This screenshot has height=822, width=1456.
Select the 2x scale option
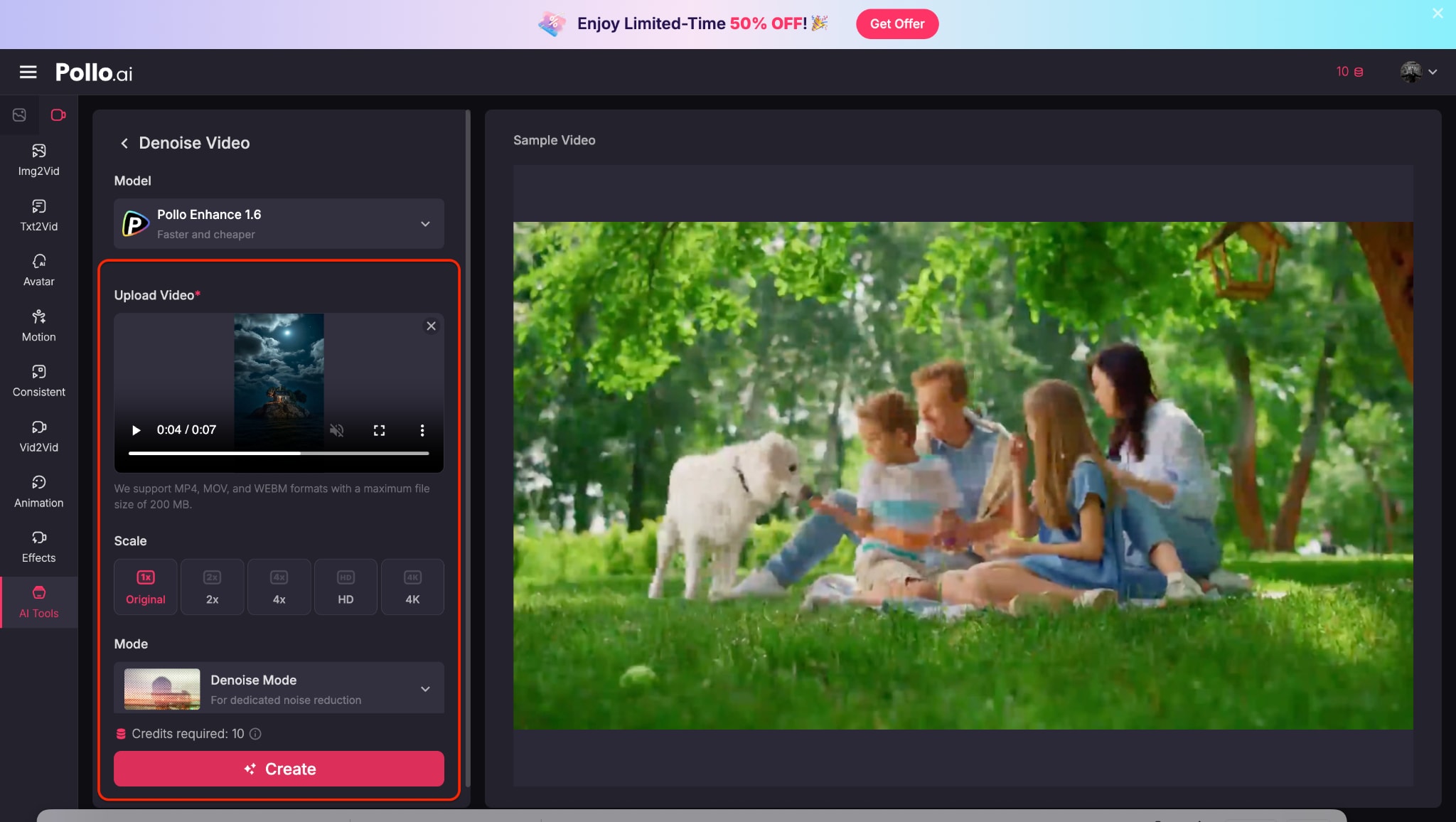coord(212,587)
